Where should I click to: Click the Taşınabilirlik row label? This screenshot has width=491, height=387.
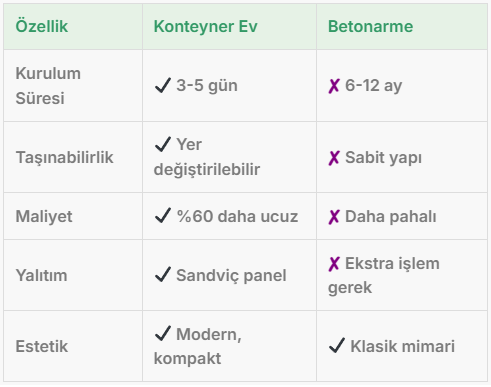coord(64,157)
